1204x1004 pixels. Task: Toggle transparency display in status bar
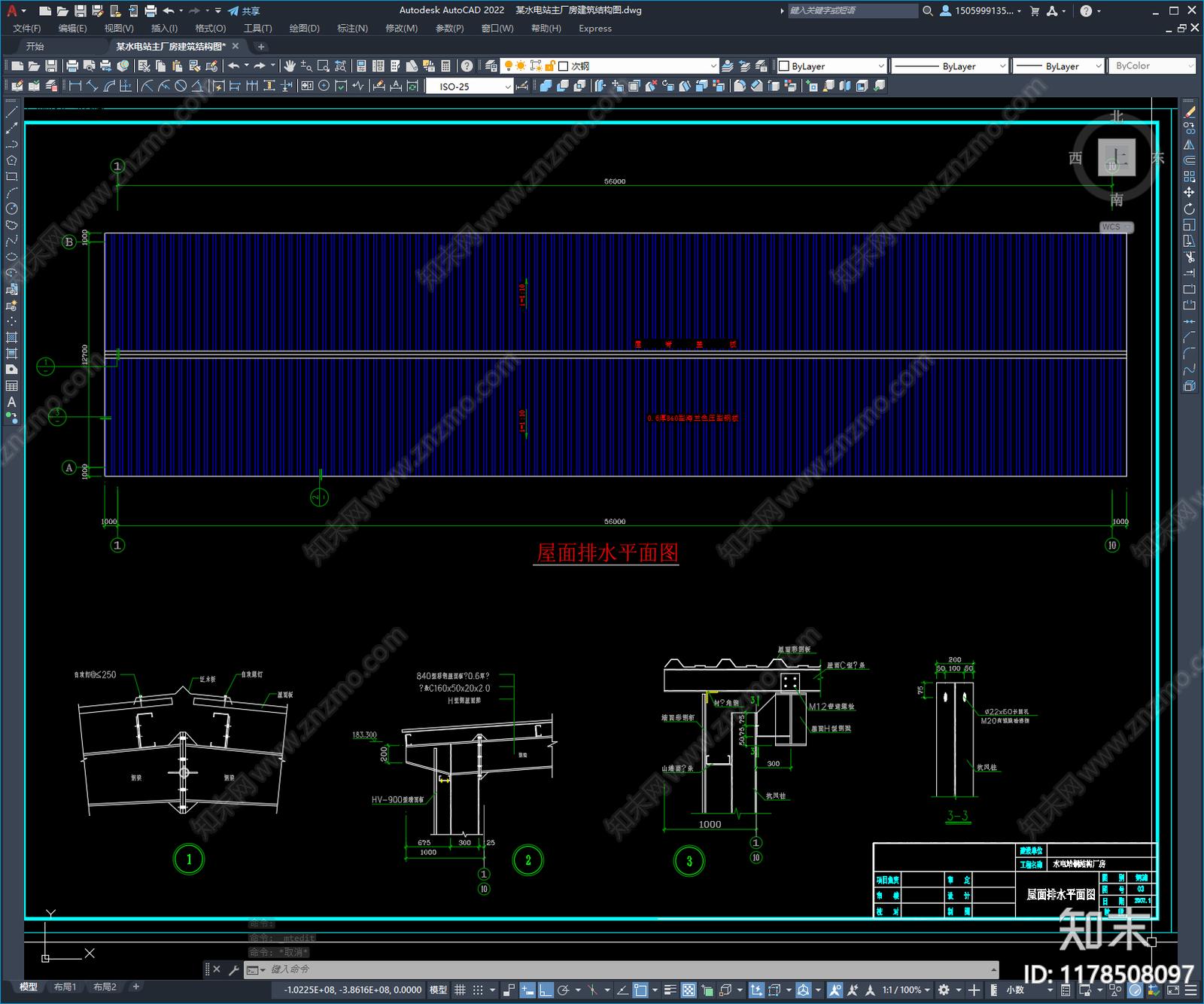pyautogui.click(x=689, y=990)
